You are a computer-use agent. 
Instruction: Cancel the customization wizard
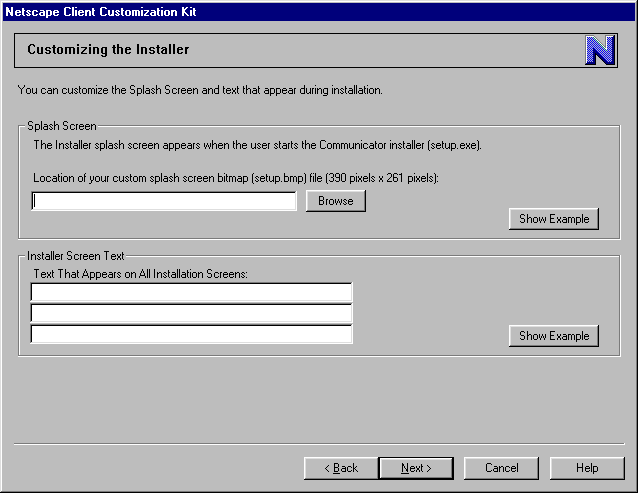(x=501, y=468)
